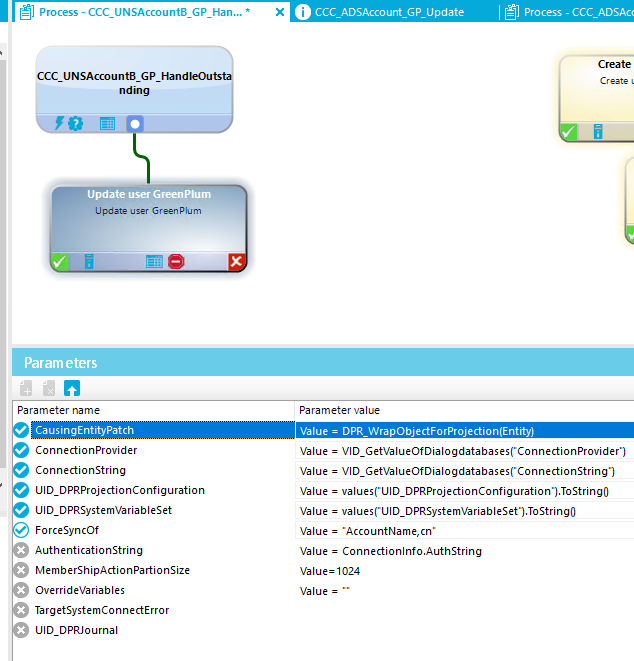Select the UID_DPRJournal parameter name
Viewport: 634px width, 661px height.
click(76, 630)
